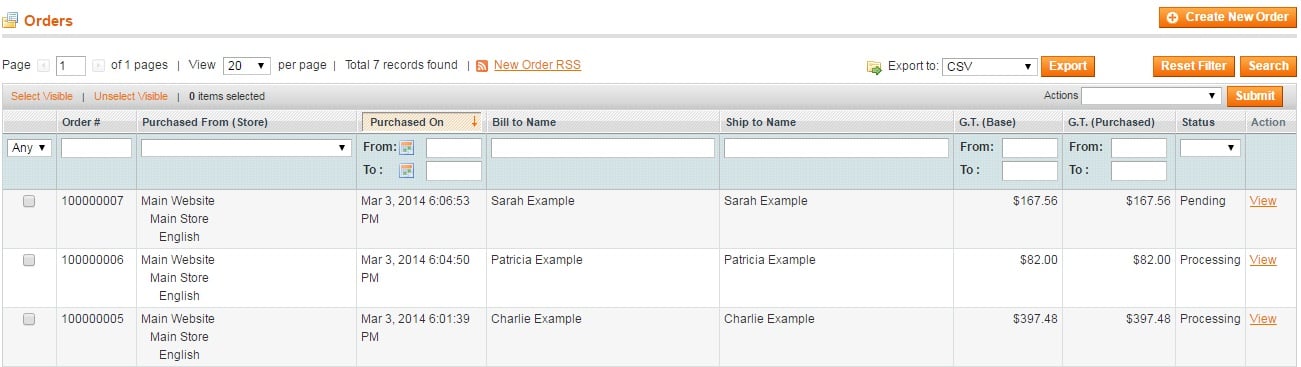Sort by the Bill to Name column header
Image resolution: width=1301 pixels, height=367 pixels.
524,122
